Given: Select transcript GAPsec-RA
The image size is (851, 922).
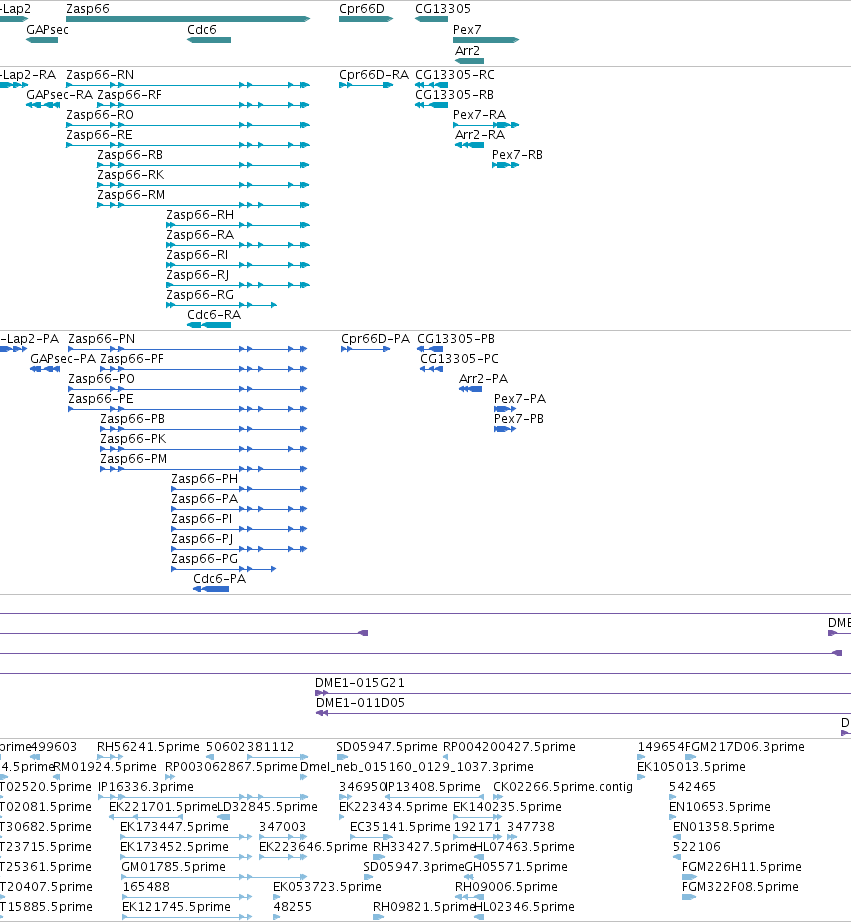Looking at the screenshot, I should click(x=43, y=105).
